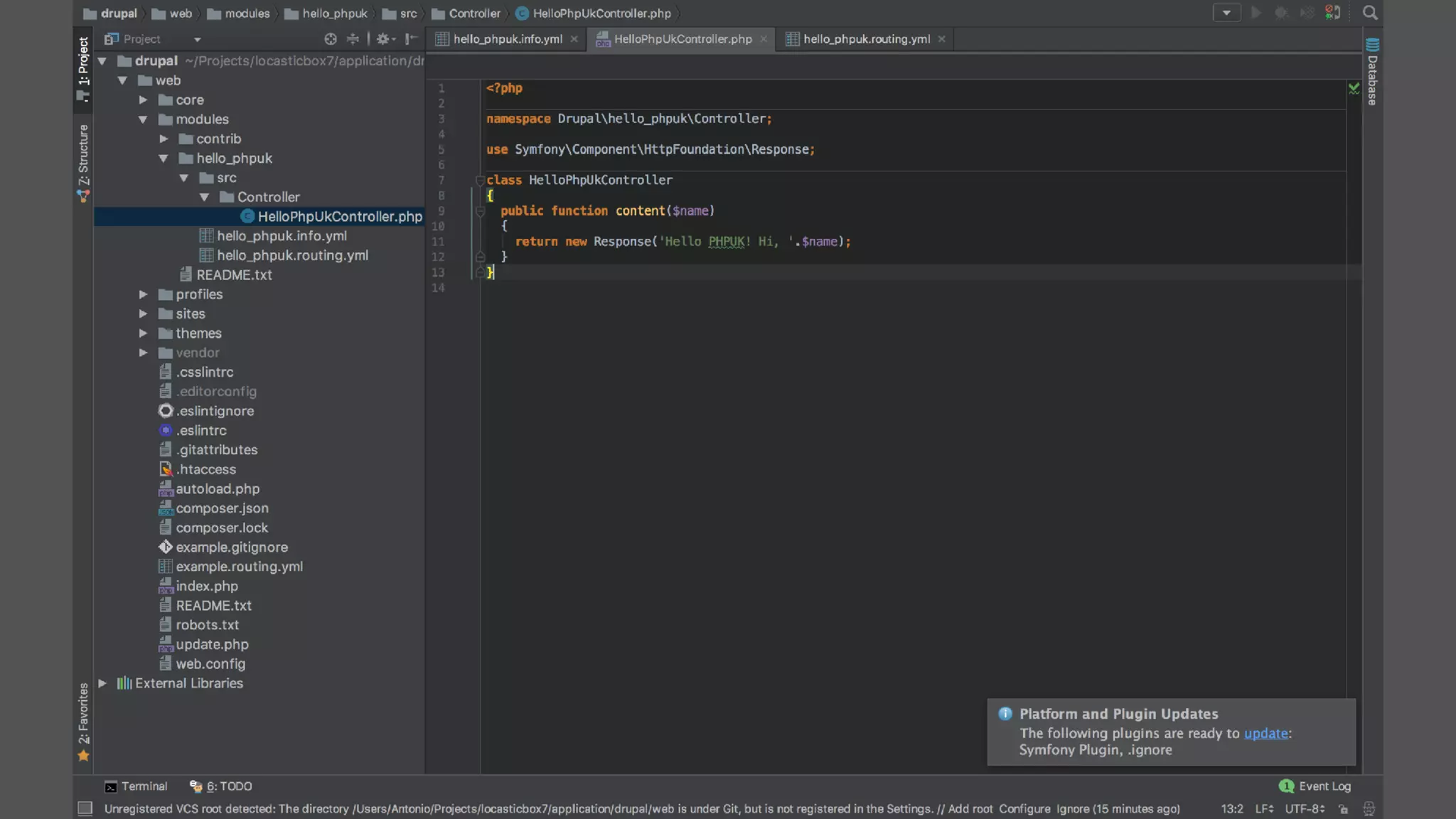Click the update link in notification
Screen dimensions: 1456x819
coord(1265,734)
